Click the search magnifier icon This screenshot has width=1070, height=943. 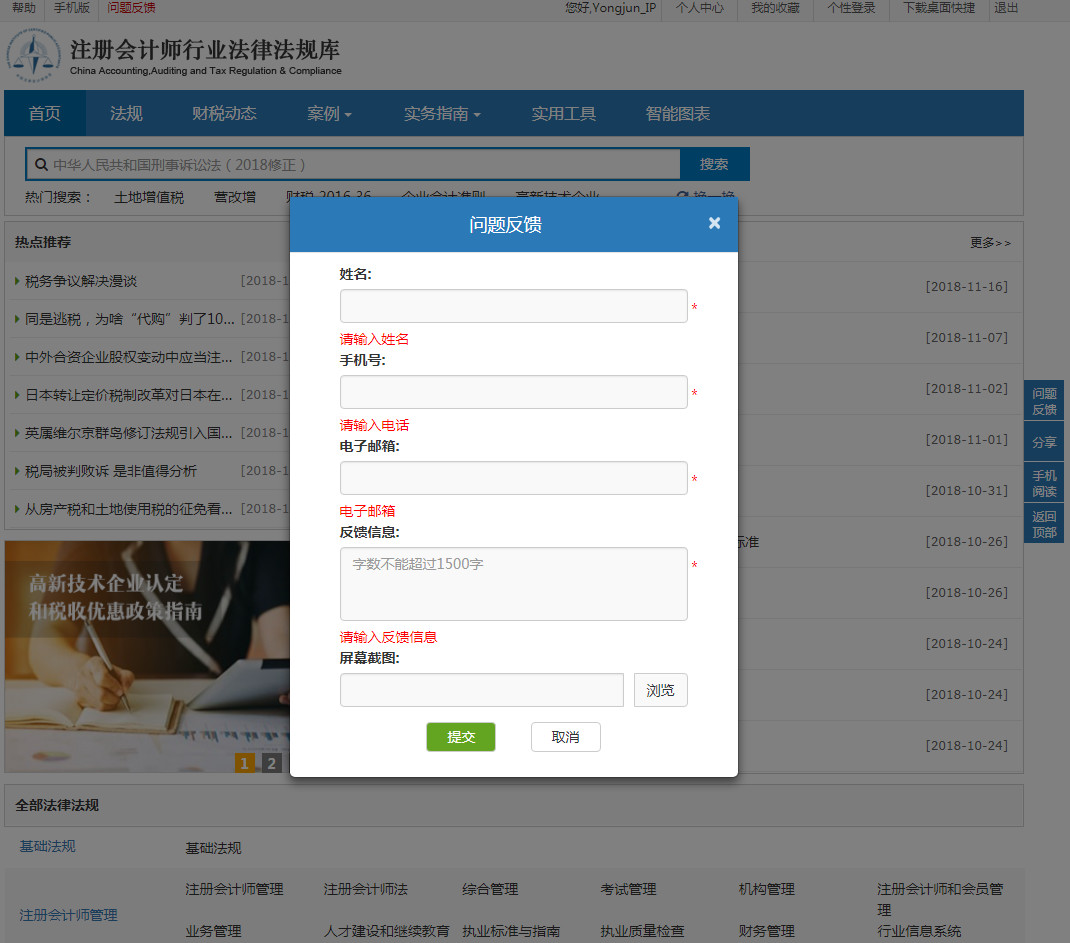pyautogui.click(x=41, y=164)
